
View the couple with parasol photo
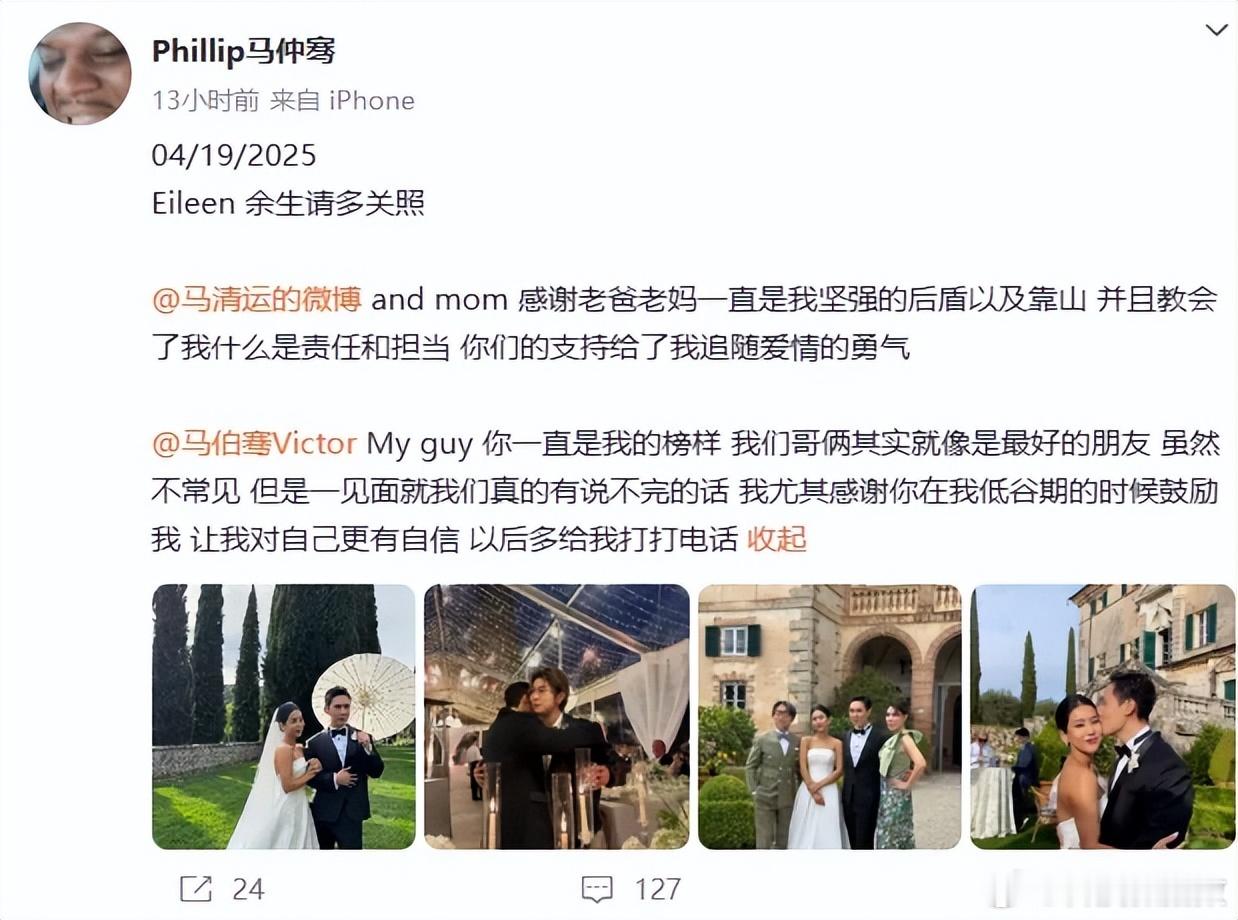(x=283, y=717)
